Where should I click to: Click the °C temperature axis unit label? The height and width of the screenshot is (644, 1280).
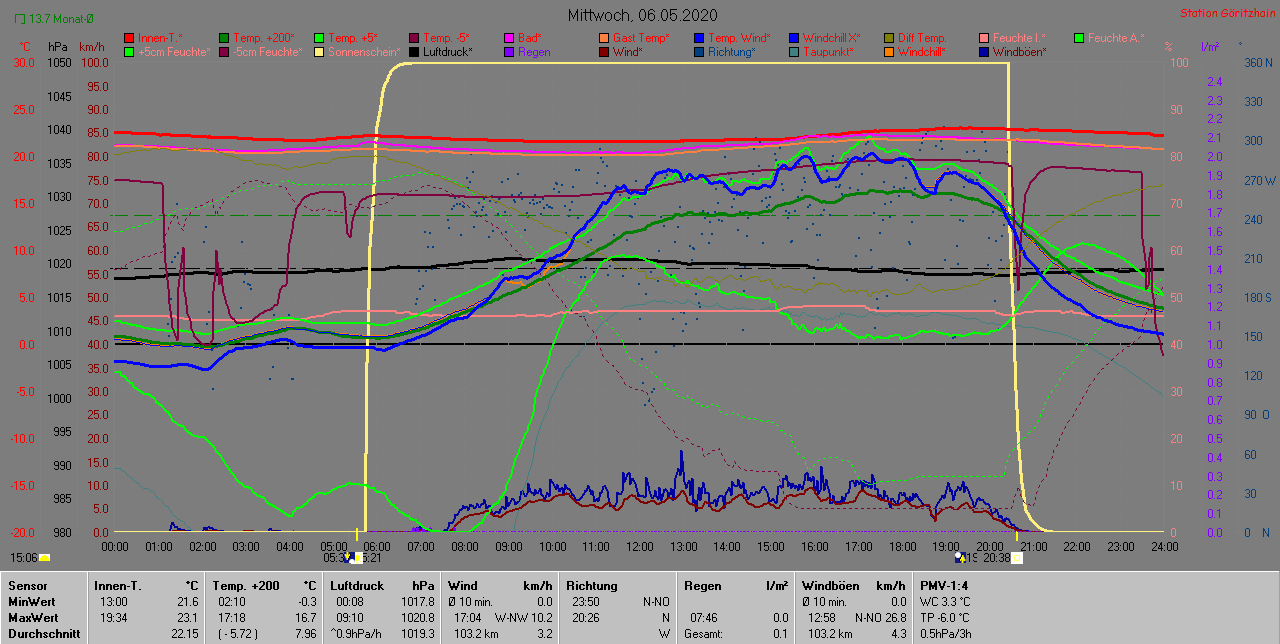(27, 47)
